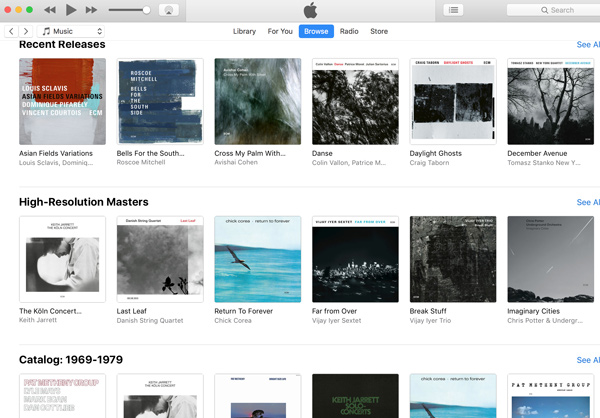Open Keith Jarrett Solo Concerts cover
This screenshot has height=418, width=600.
click(355, 396)
